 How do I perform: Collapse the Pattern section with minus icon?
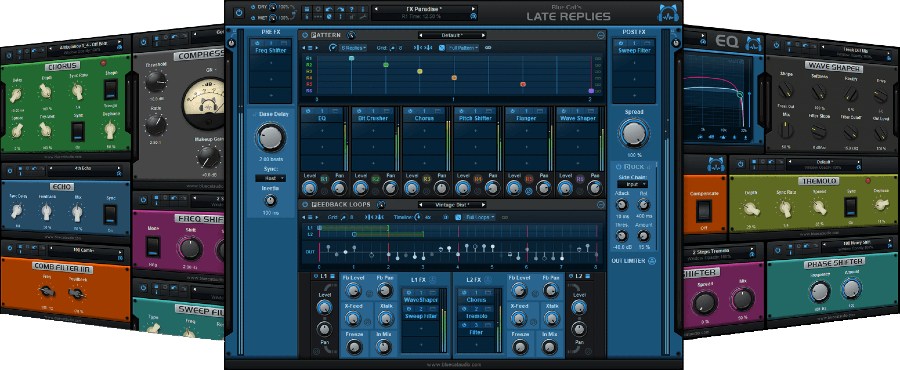600,36
